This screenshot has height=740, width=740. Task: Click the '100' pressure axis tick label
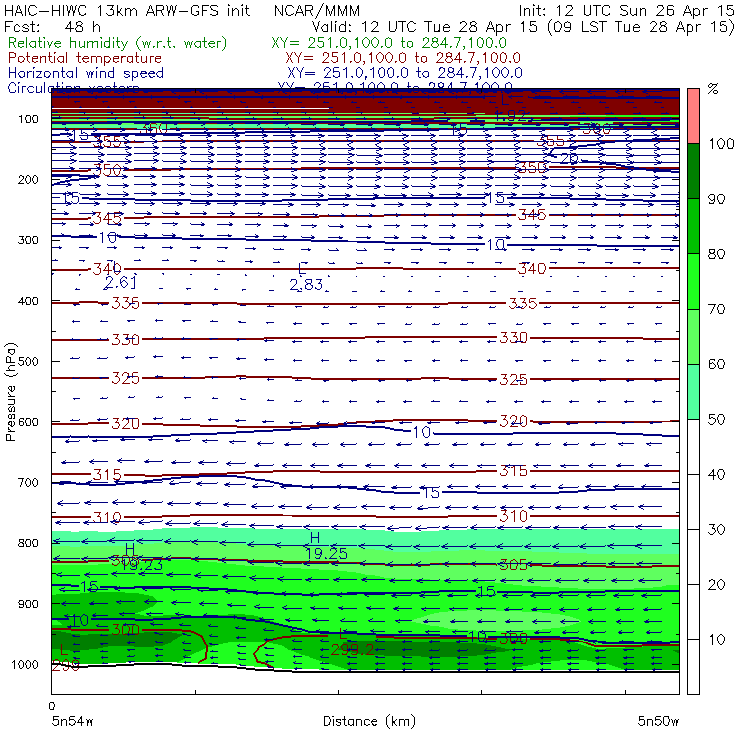point(28,119)
